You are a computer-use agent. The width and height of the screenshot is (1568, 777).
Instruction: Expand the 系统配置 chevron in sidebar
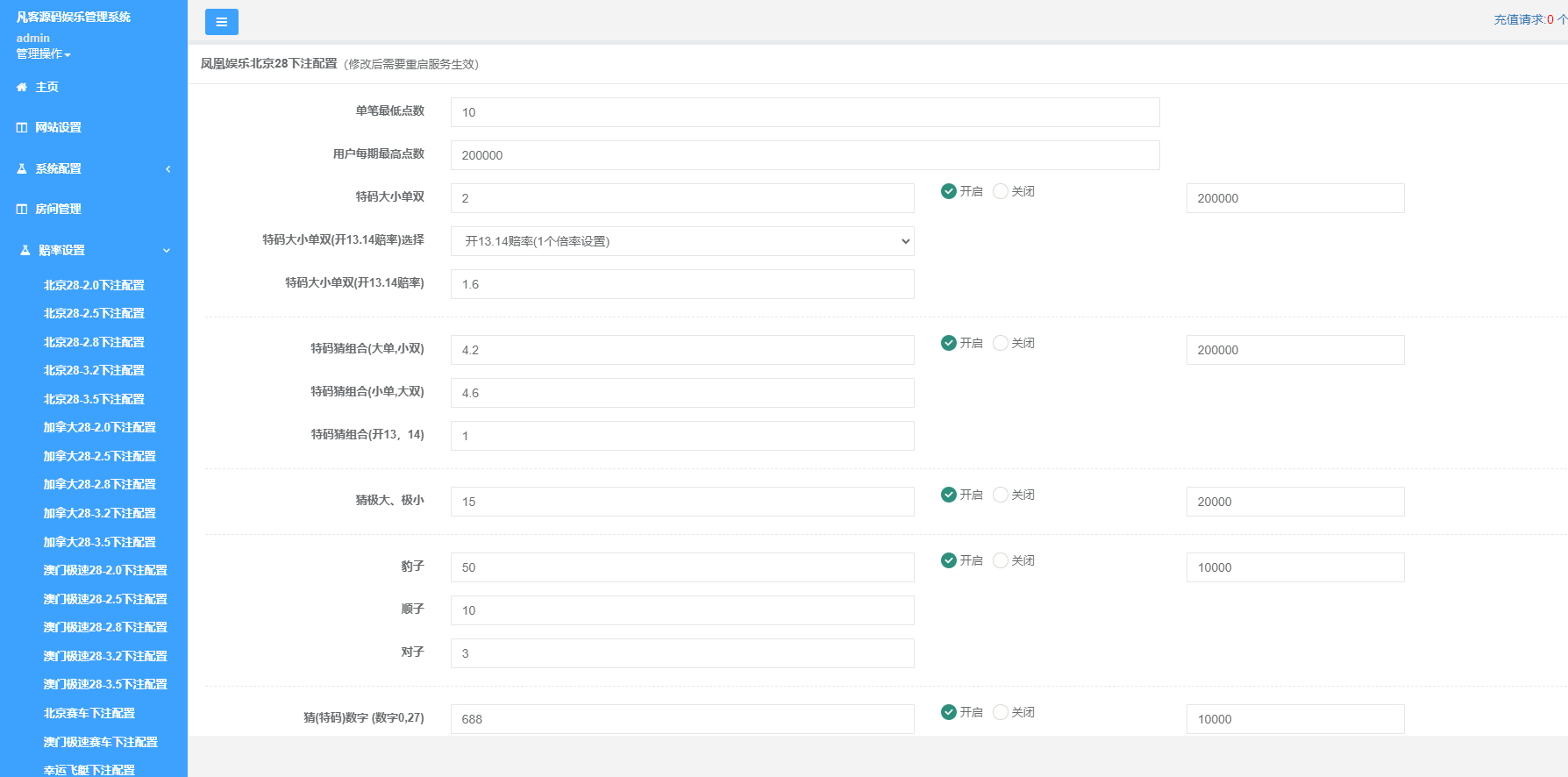click(x=167, y=169)
